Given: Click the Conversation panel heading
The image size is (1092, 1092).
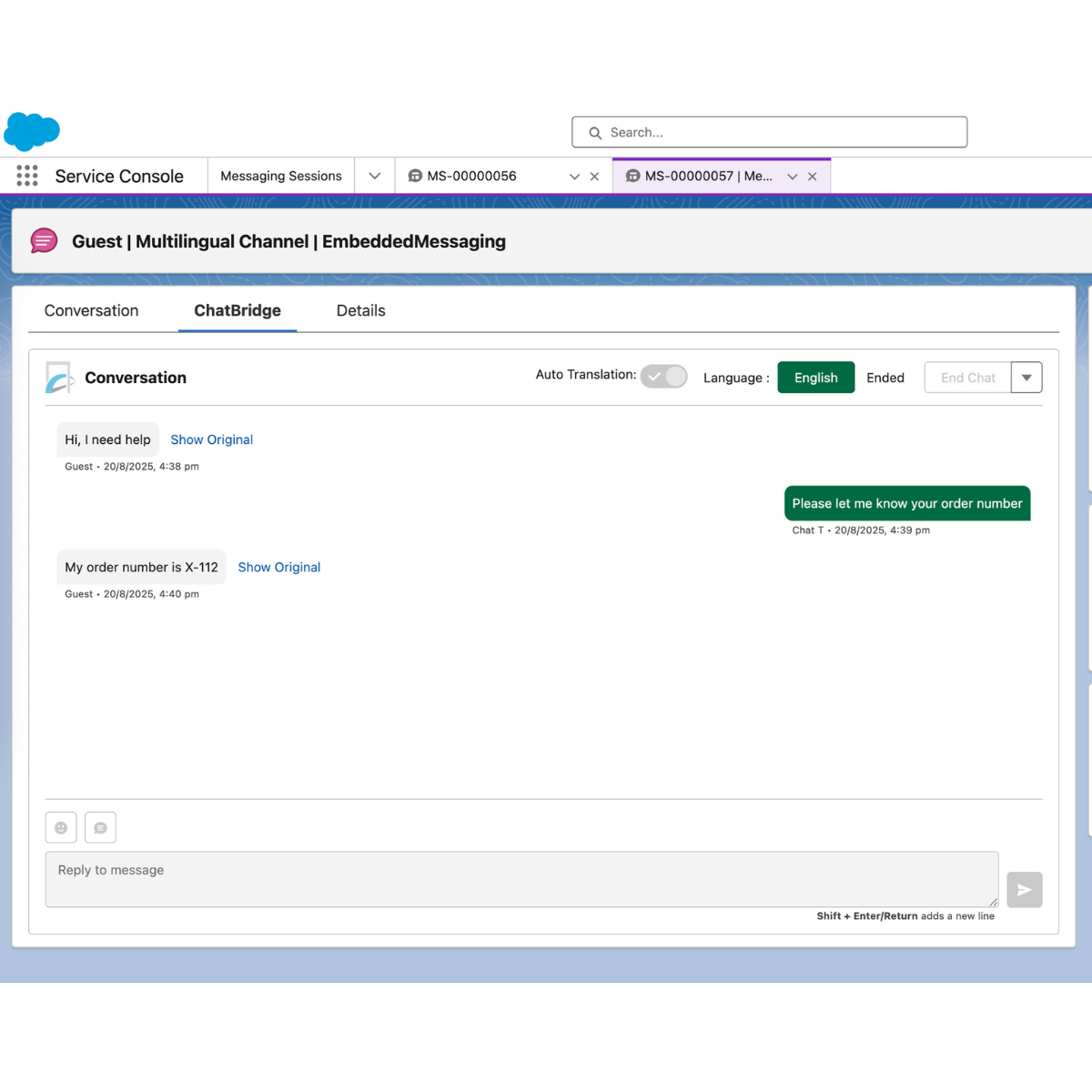Looking at the screenshot, I should [x=136, y=378].
